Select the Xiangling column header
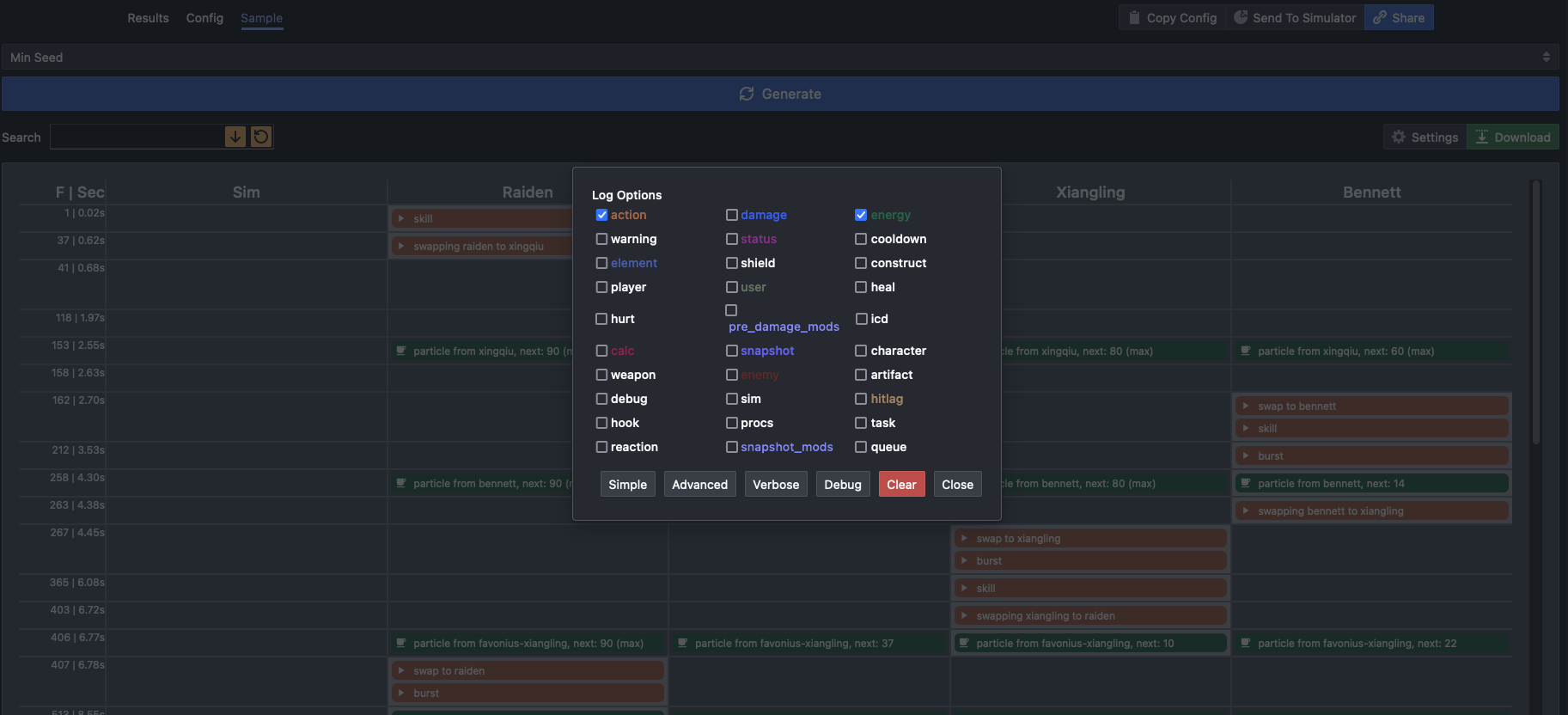This screenshot has height=715, width=1568. pos(1090,192)
